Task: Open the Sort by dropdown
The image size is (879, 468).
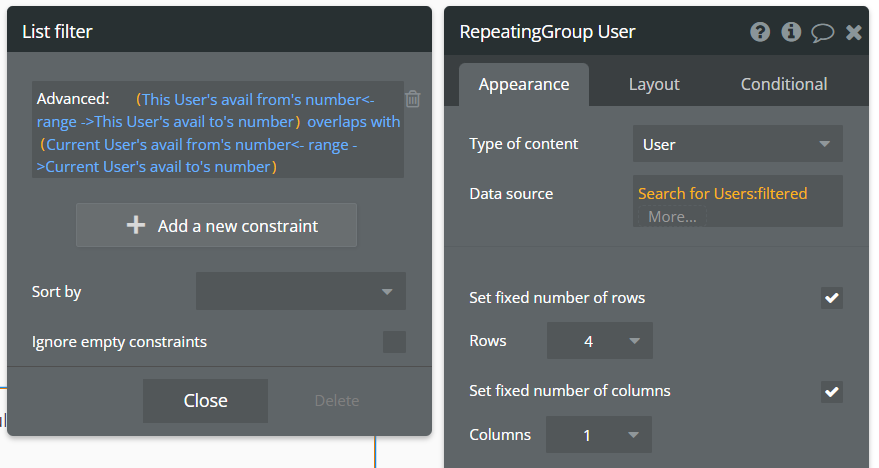Action: point(301,291)
